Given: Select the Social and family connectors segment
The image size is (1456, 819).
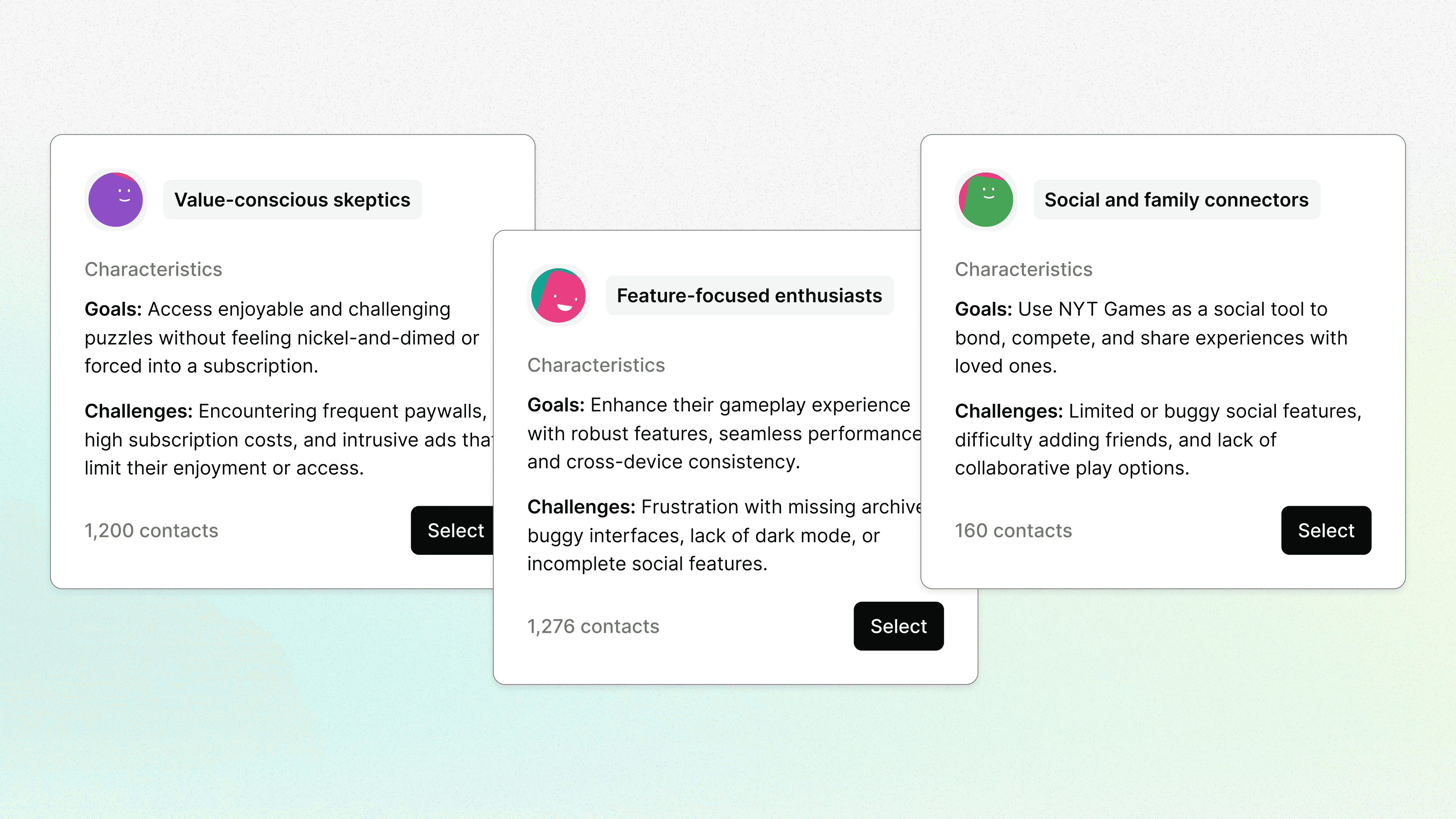Looking at the screenshot, I should coord(1326,530).
